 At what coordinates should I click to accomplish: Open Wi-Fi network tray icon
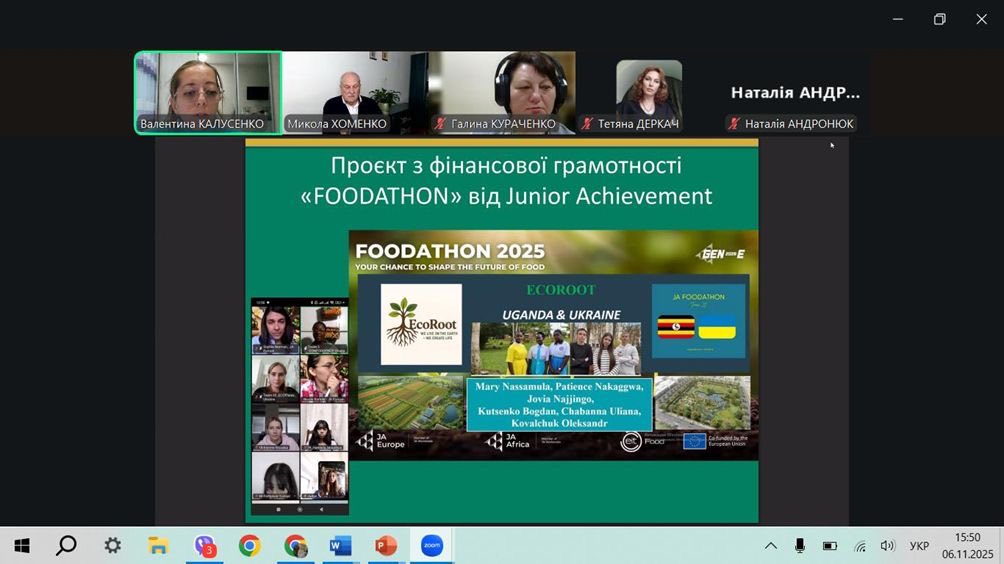[860, 546]
